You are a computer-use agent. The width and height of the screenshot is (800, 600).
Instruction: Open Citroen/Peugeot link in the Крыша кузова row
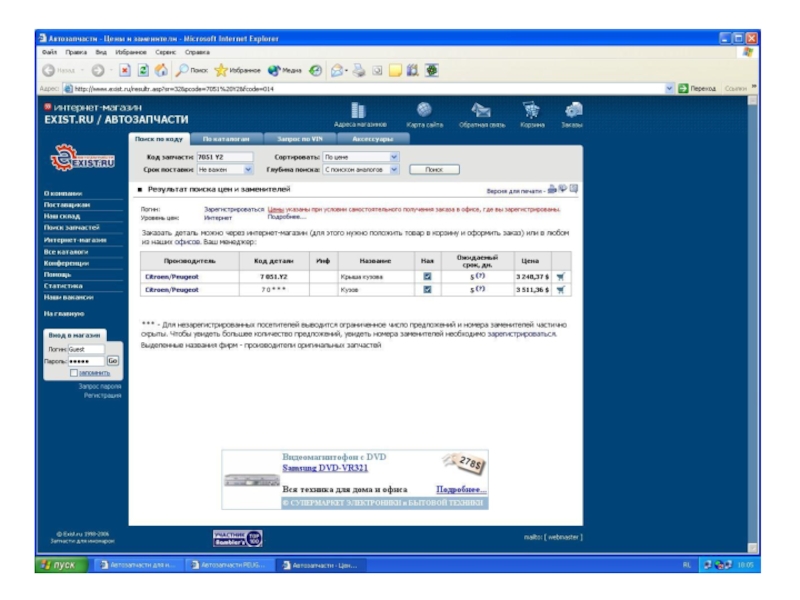(x=172, y=277)
